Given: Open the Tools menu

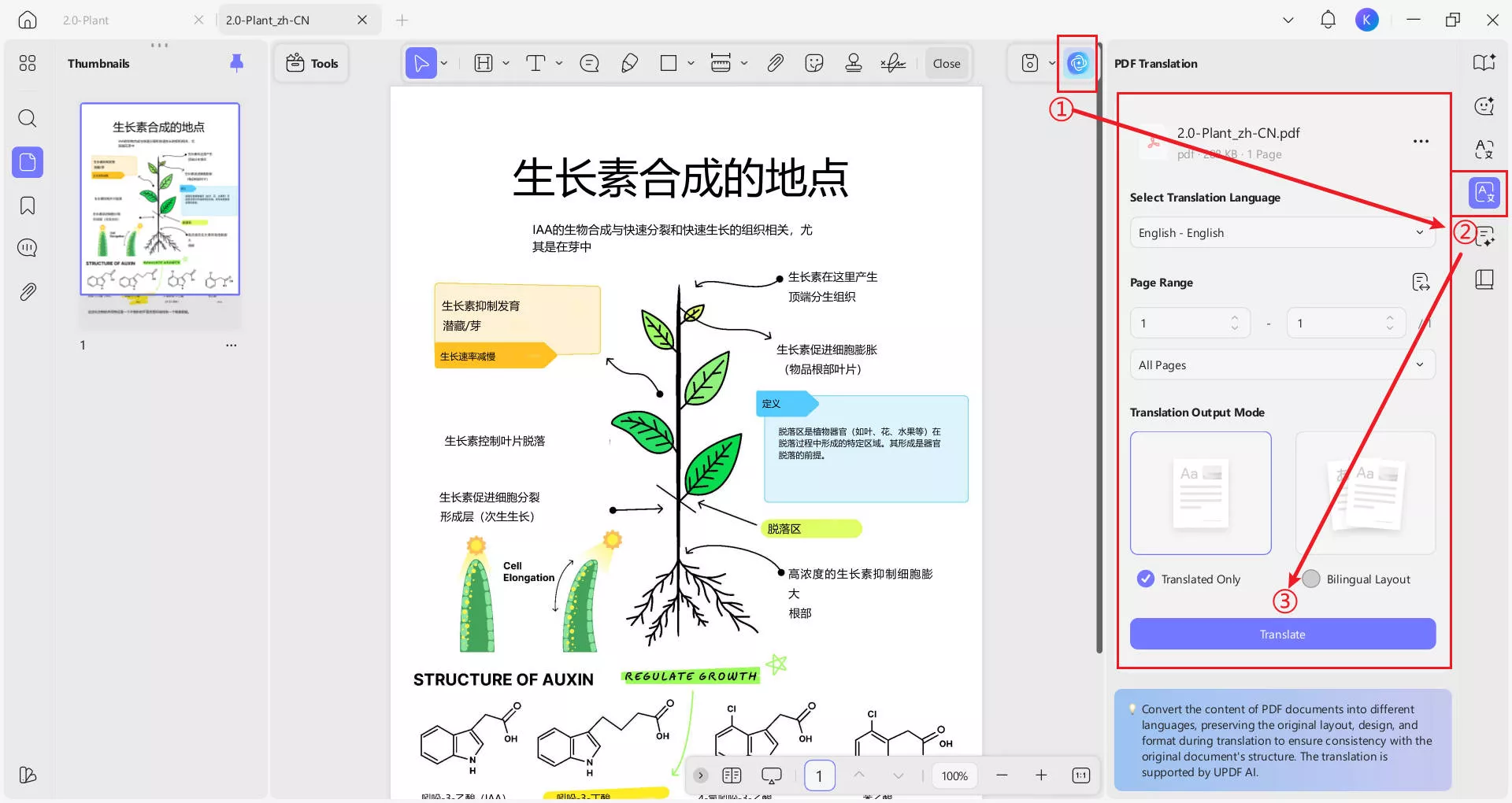Looking at the screenshot, I should (x=312, y=63).
